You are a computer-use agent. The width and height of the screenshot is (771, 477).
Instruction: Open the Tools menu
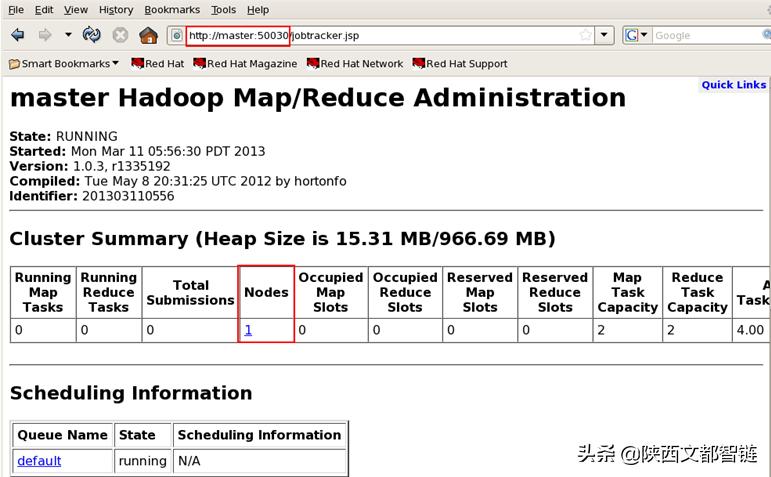pyautogui.click(x=223, y=10)
